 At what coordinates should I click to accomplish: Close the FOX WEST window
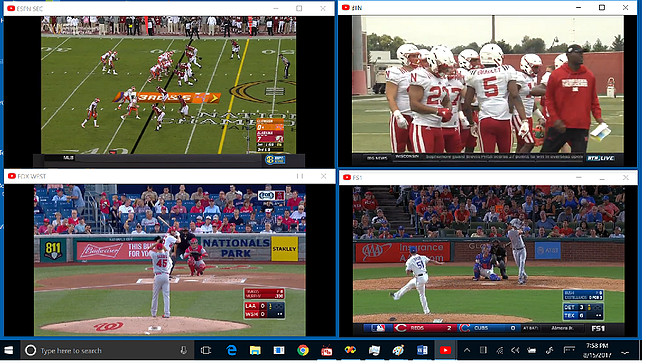[323, 176]
